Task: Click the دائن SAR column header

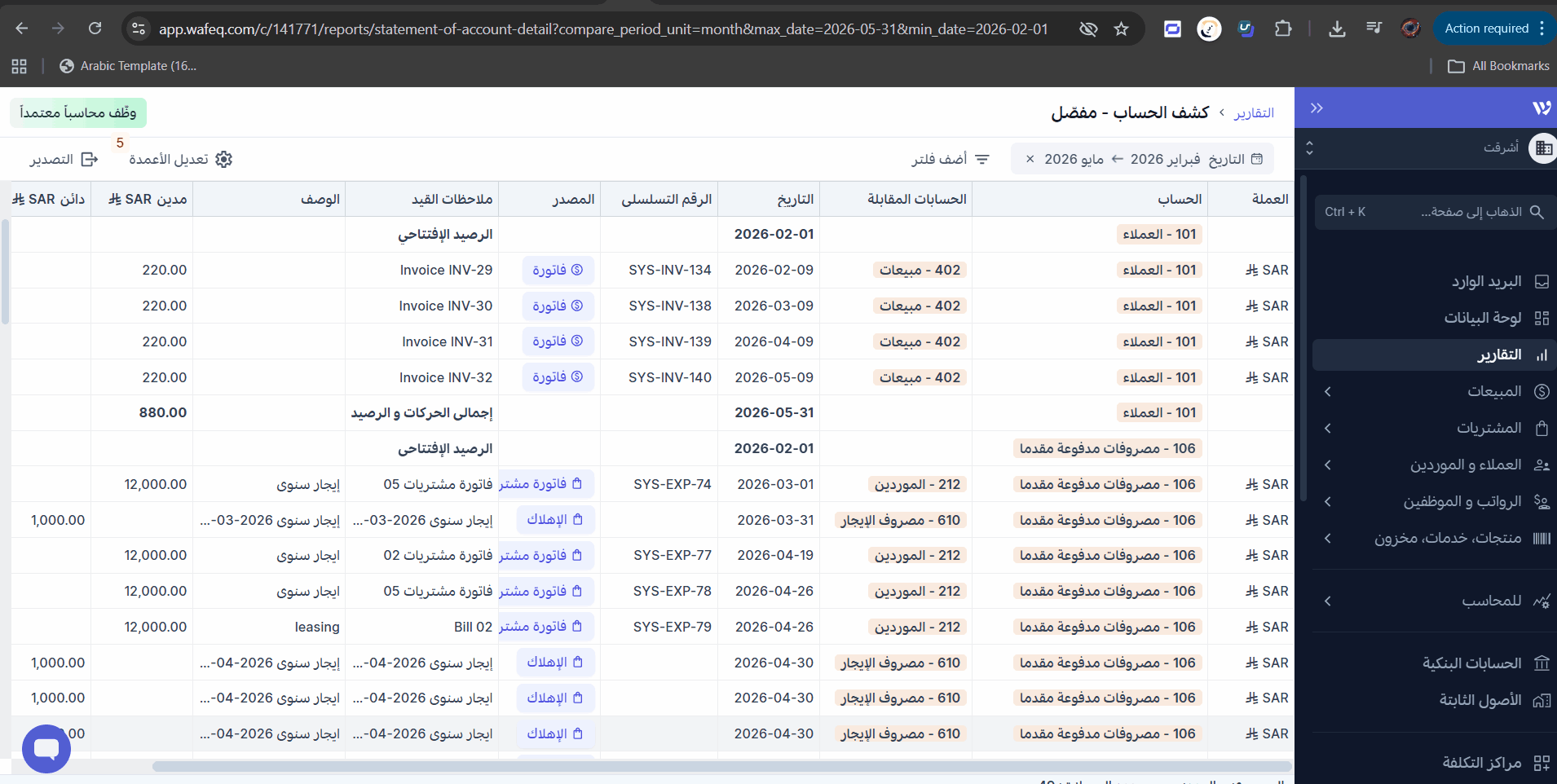Action: (48, 200)
